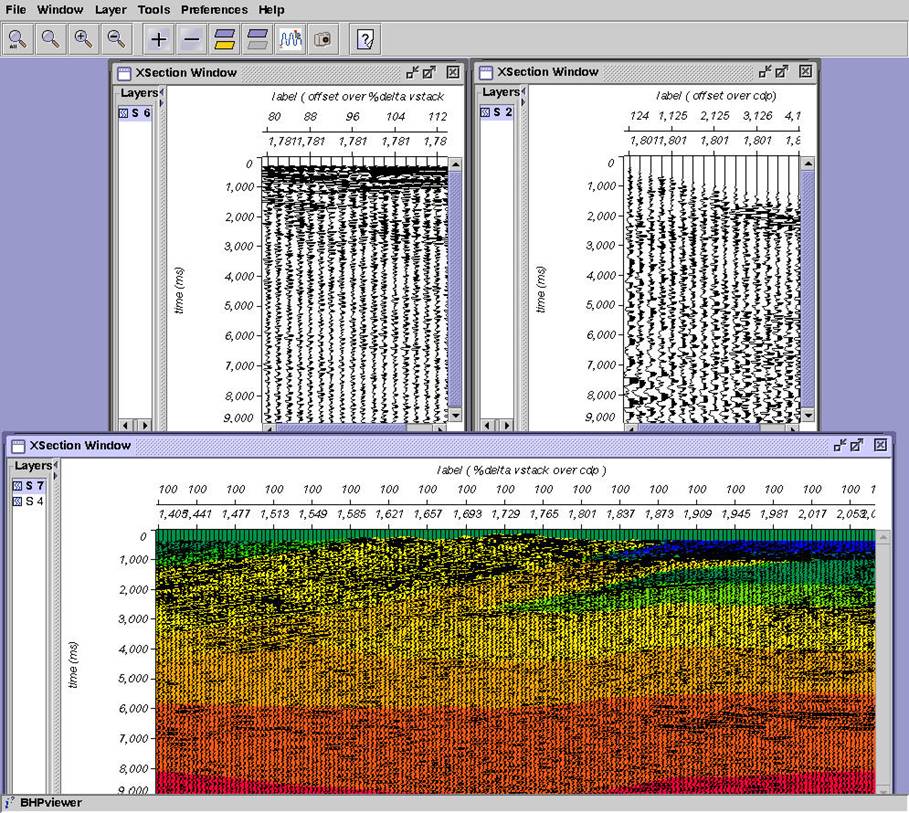Close the top-right XSection window
The image size is (909, 813).
[x=805, y=71]
